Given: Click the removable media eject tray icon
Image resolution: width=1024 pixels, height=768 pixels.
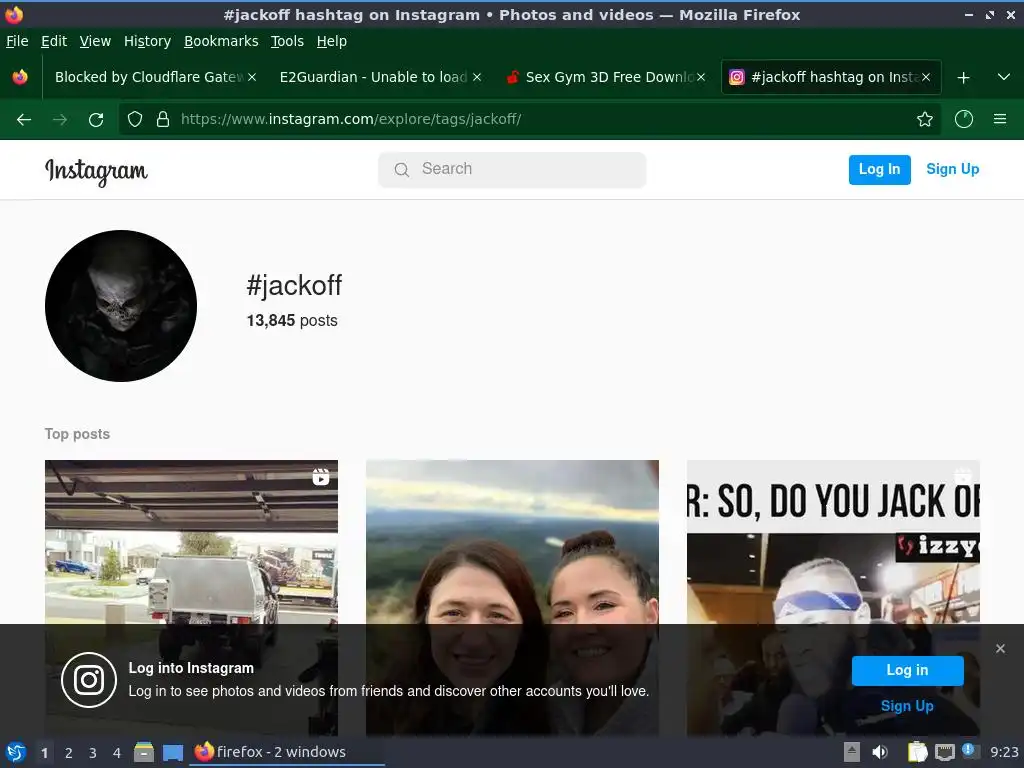Looking at the screenshot, I should [x=852, y=752].
